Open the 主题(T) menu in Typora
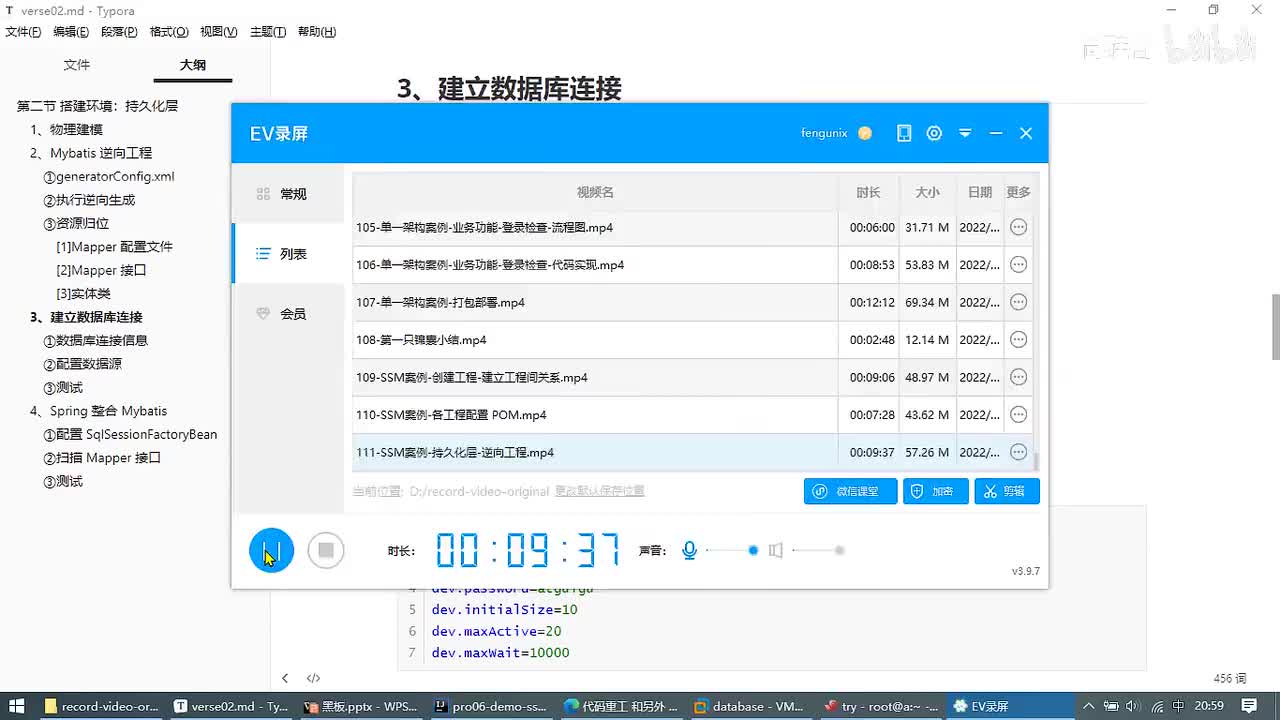Screen dimensions: 1280x720 268,32
